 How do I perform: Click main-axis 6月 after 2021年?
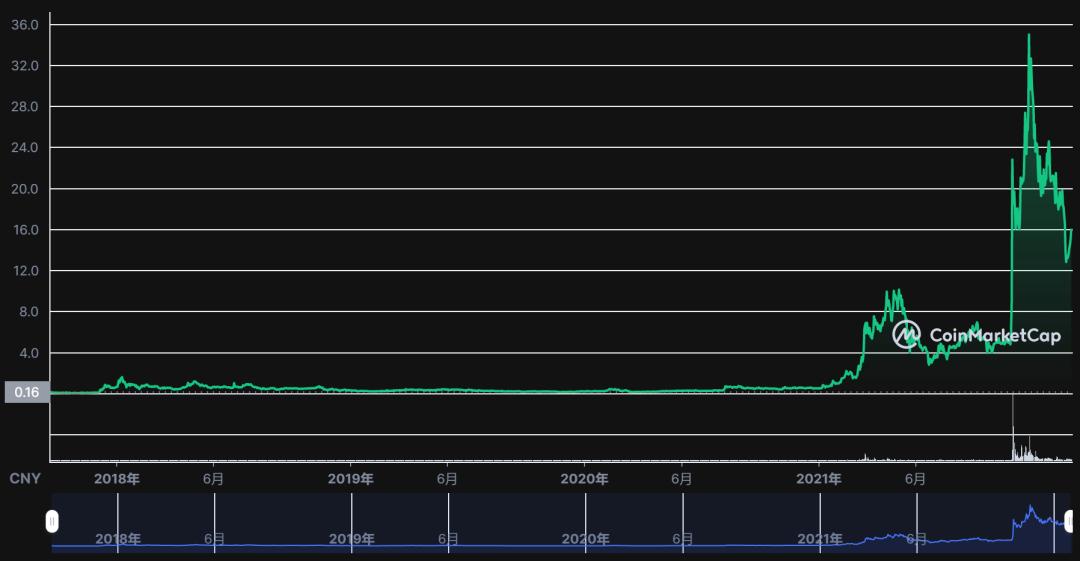915,478
